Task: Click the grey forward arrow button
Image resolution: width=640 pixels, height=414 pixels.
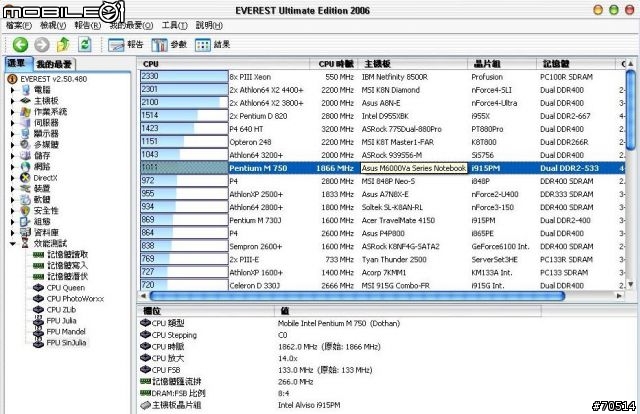Action: 42,45
